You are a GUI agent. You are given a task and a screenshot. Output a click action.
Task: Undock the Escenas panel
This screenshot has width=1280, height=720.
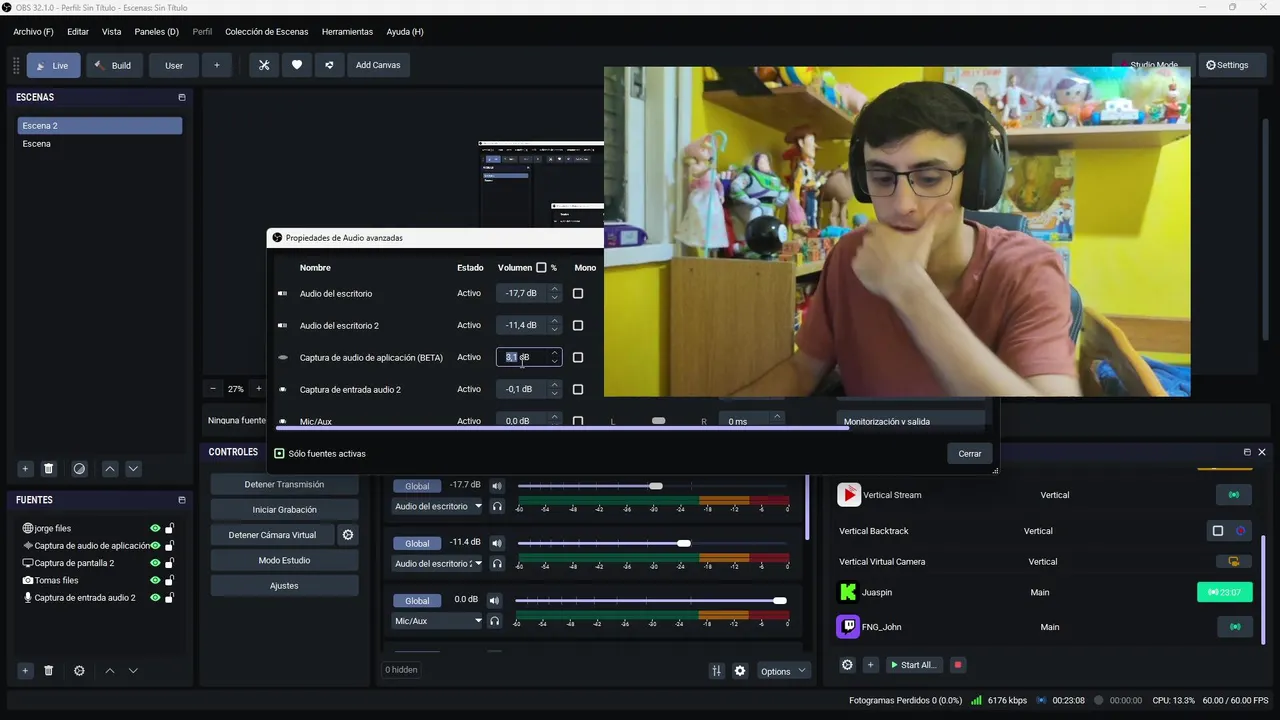182,97
